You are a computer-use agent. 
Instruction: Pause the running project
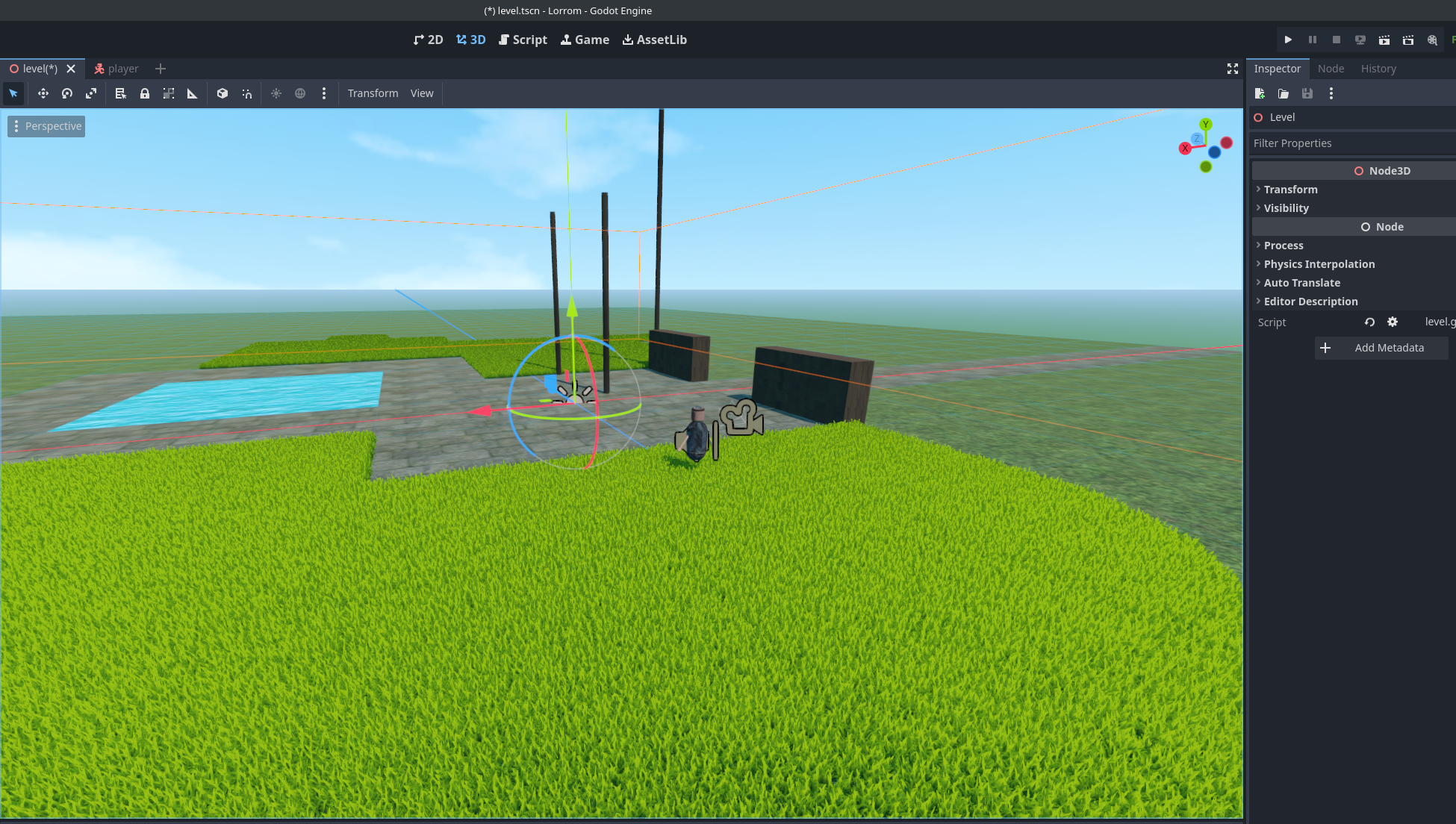tap(1312, 40)
